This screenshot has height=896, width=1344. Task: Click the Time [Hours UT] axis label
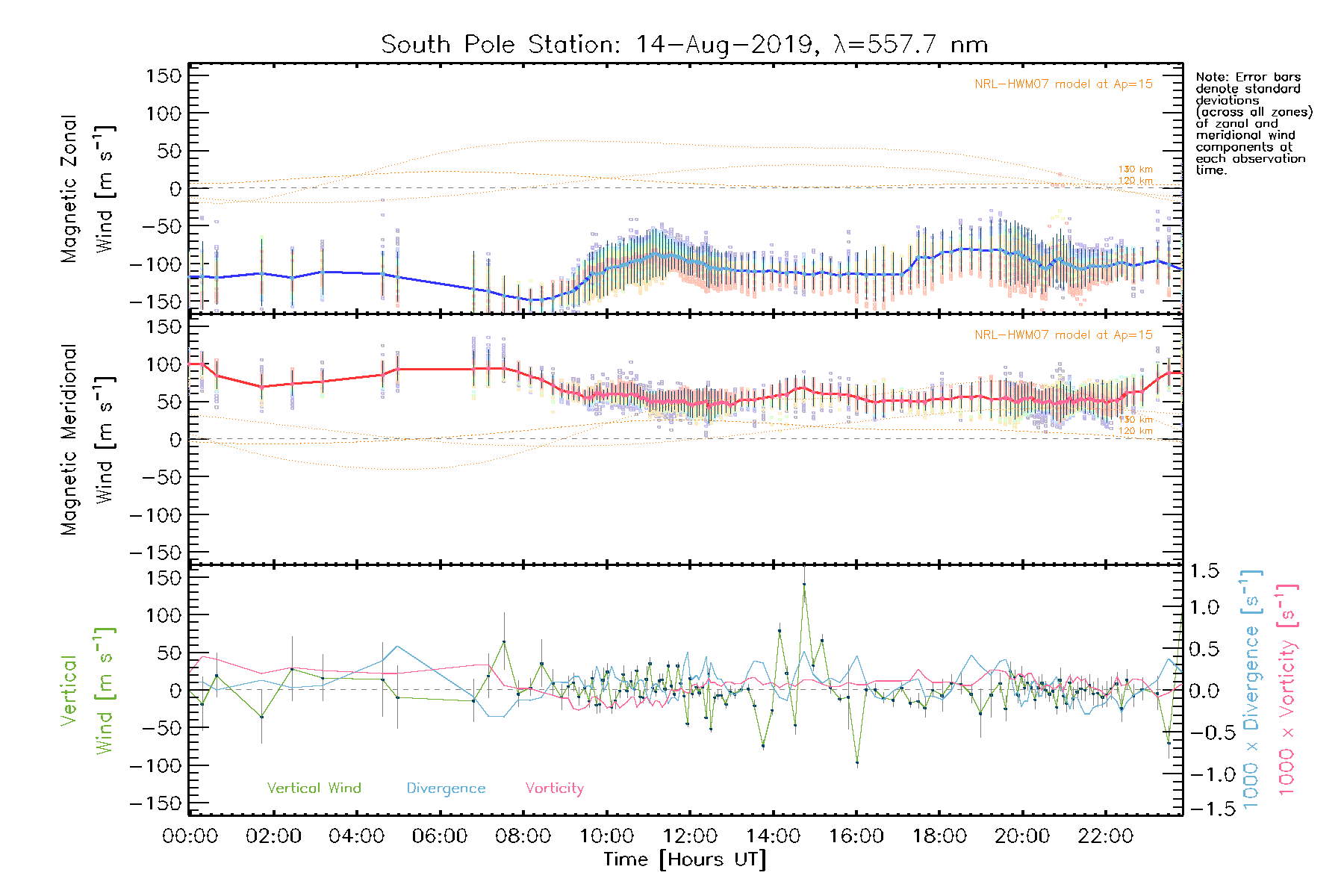[x=685, y=859]
